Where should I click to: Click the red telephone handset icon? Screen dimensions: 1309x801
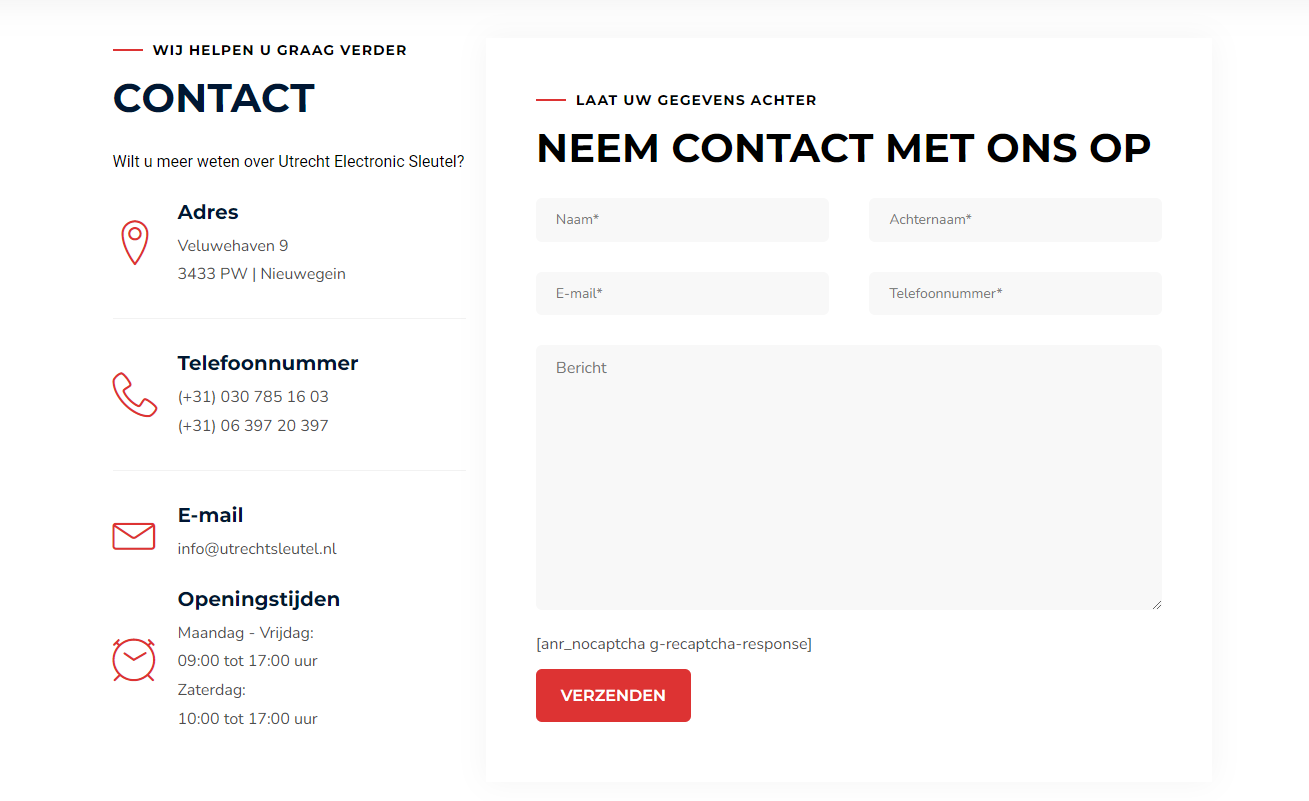(135, 395)
